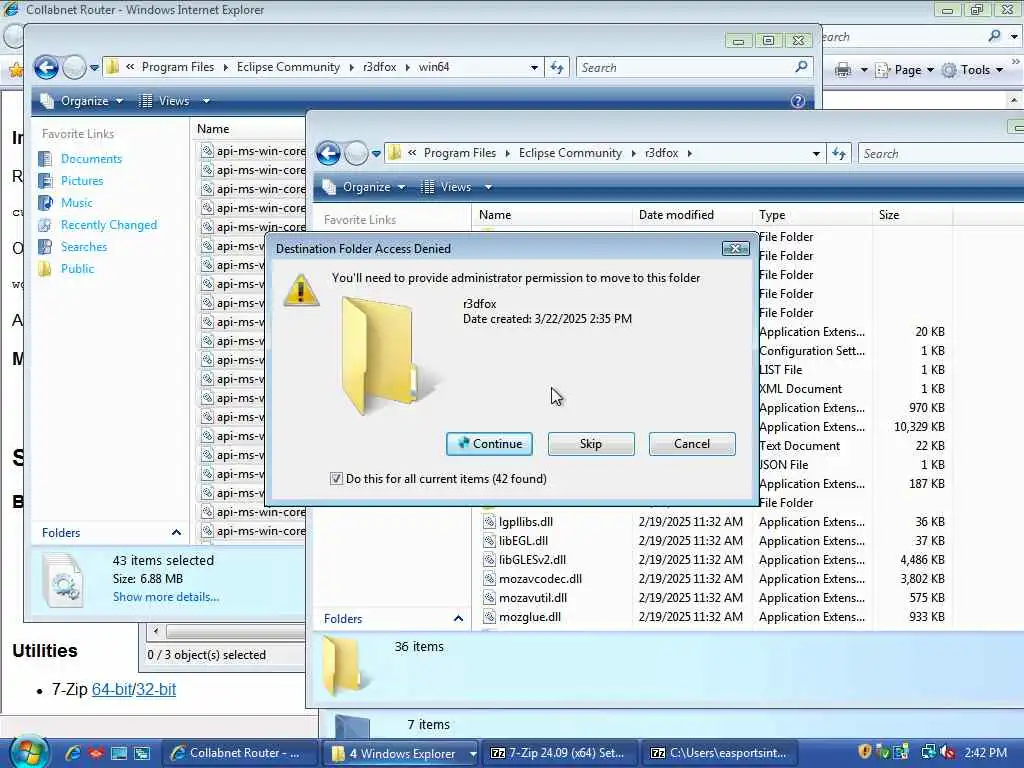Viewport: 1024px width, 768px height.
Task: Click Continue in the Access Denied dialog
Action: (489, 444)
